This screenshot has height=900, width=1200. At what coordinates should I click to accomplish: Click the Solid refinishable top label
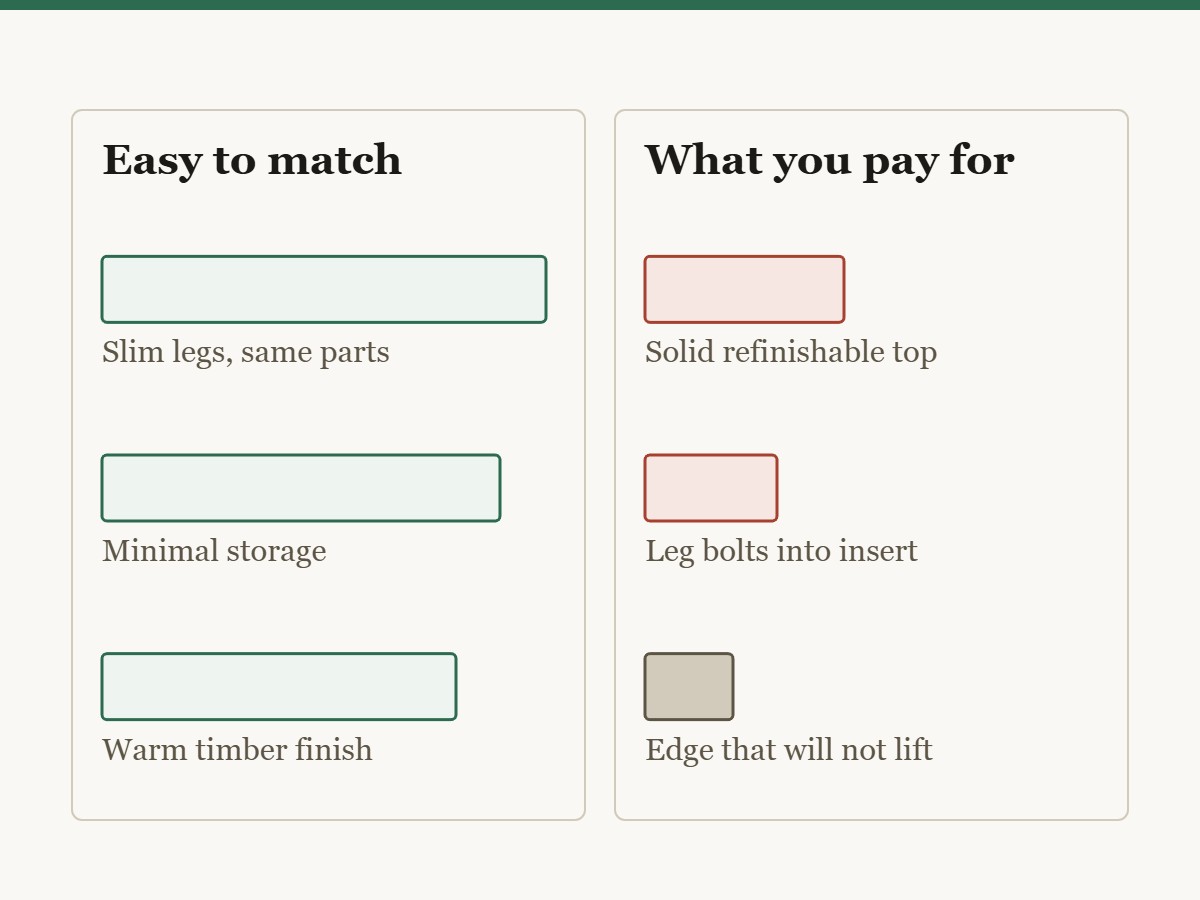(791, 352)
